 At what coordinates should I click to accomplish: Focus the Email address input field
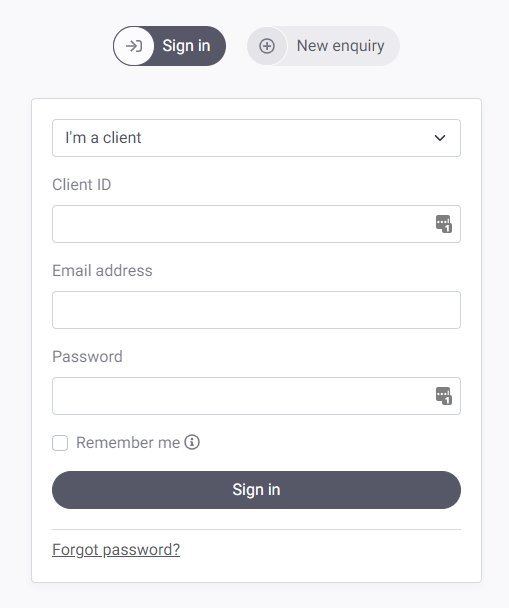click(x=256, y=310)
